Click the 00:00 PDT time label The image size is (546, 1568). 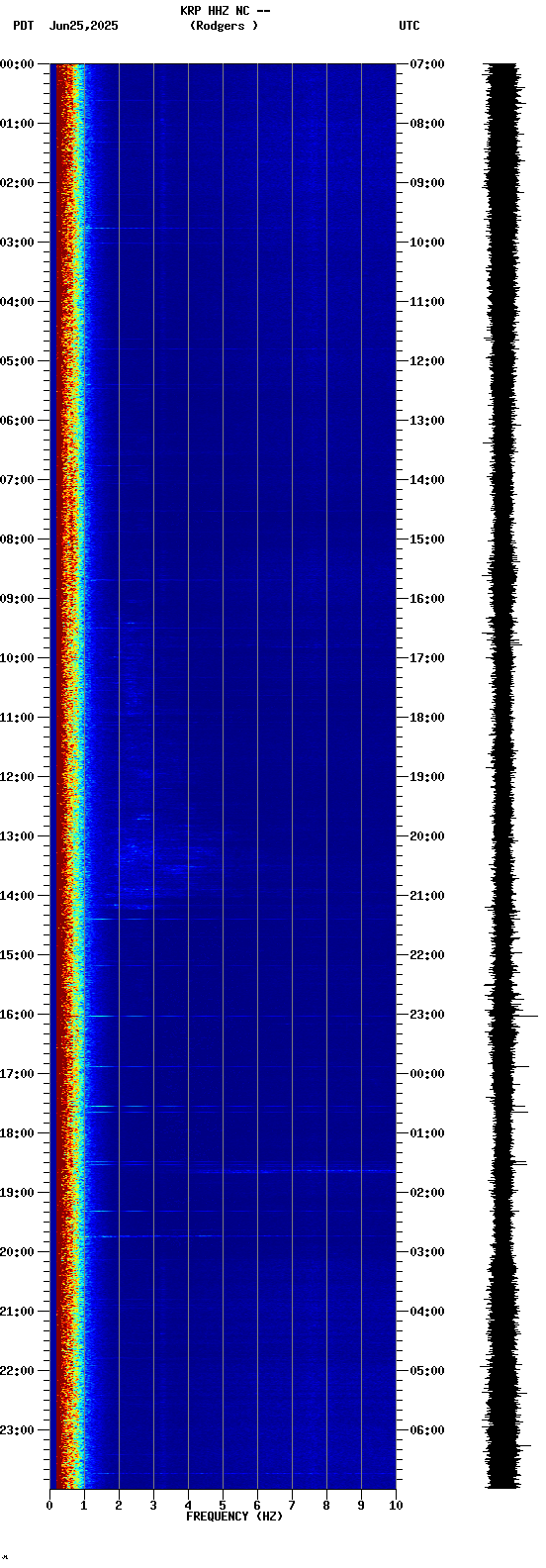pos(17,64)
